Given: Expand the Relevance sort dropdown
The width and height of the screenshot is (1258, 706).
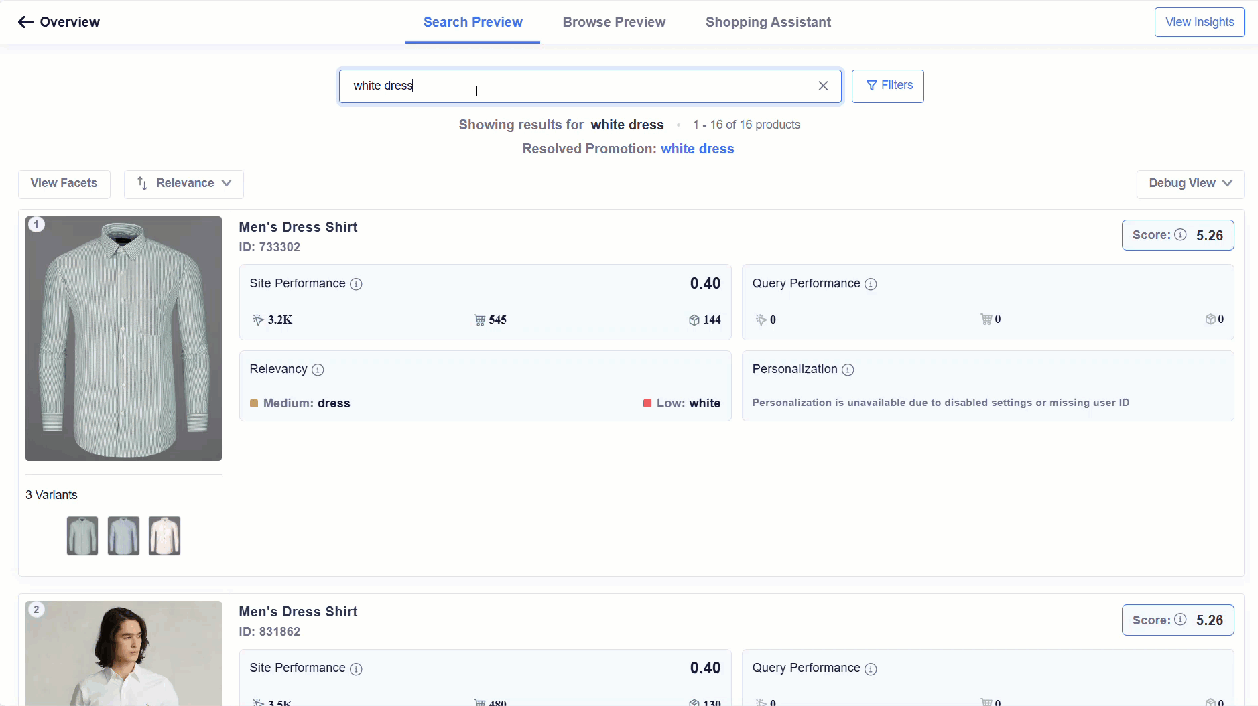Looking at the screenshot, I should tap(184, 184).
